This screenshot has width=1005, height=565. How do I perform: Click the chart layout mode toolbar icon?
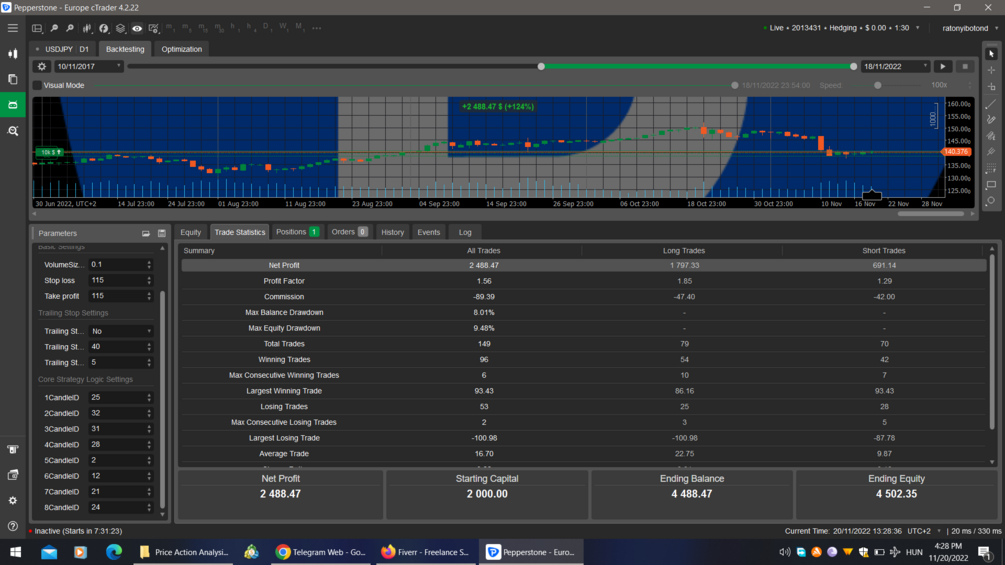[37, 28]
